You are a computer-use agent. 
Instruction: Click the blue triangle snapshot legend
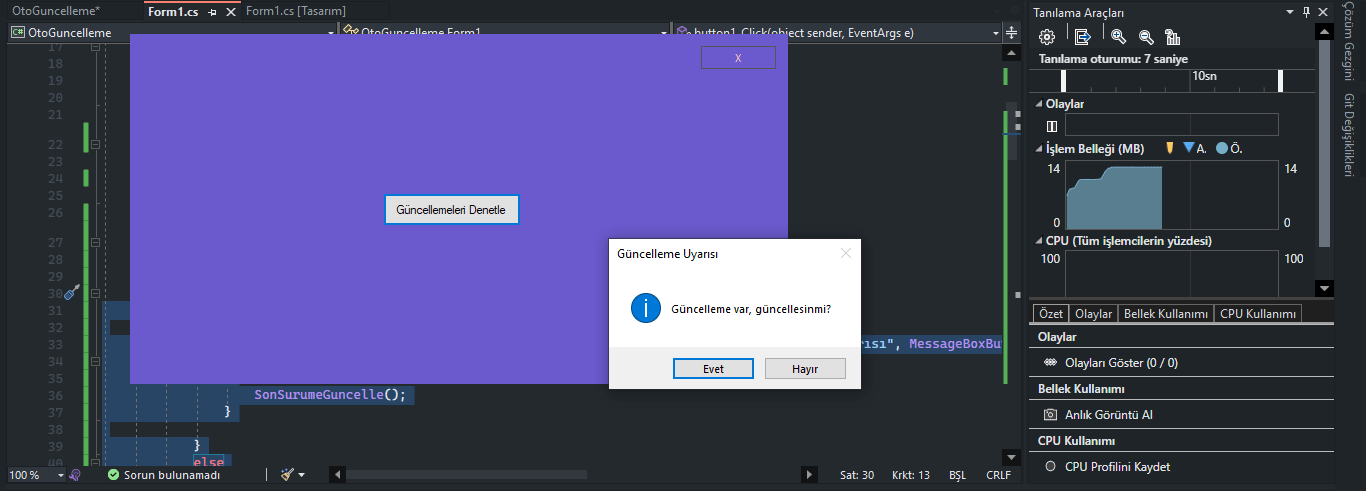[1188, 148]
